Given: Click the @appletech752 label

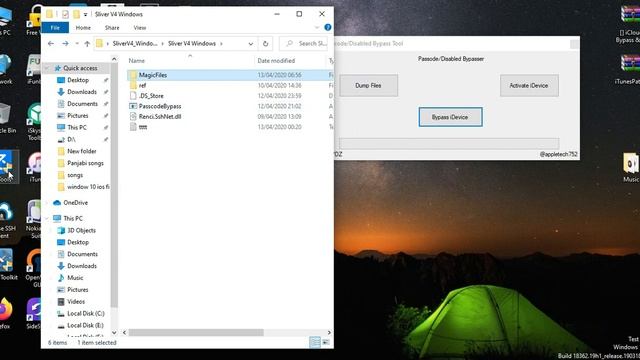Looking at the screenshot, I should pyautogui.click(x=558, y=154).
